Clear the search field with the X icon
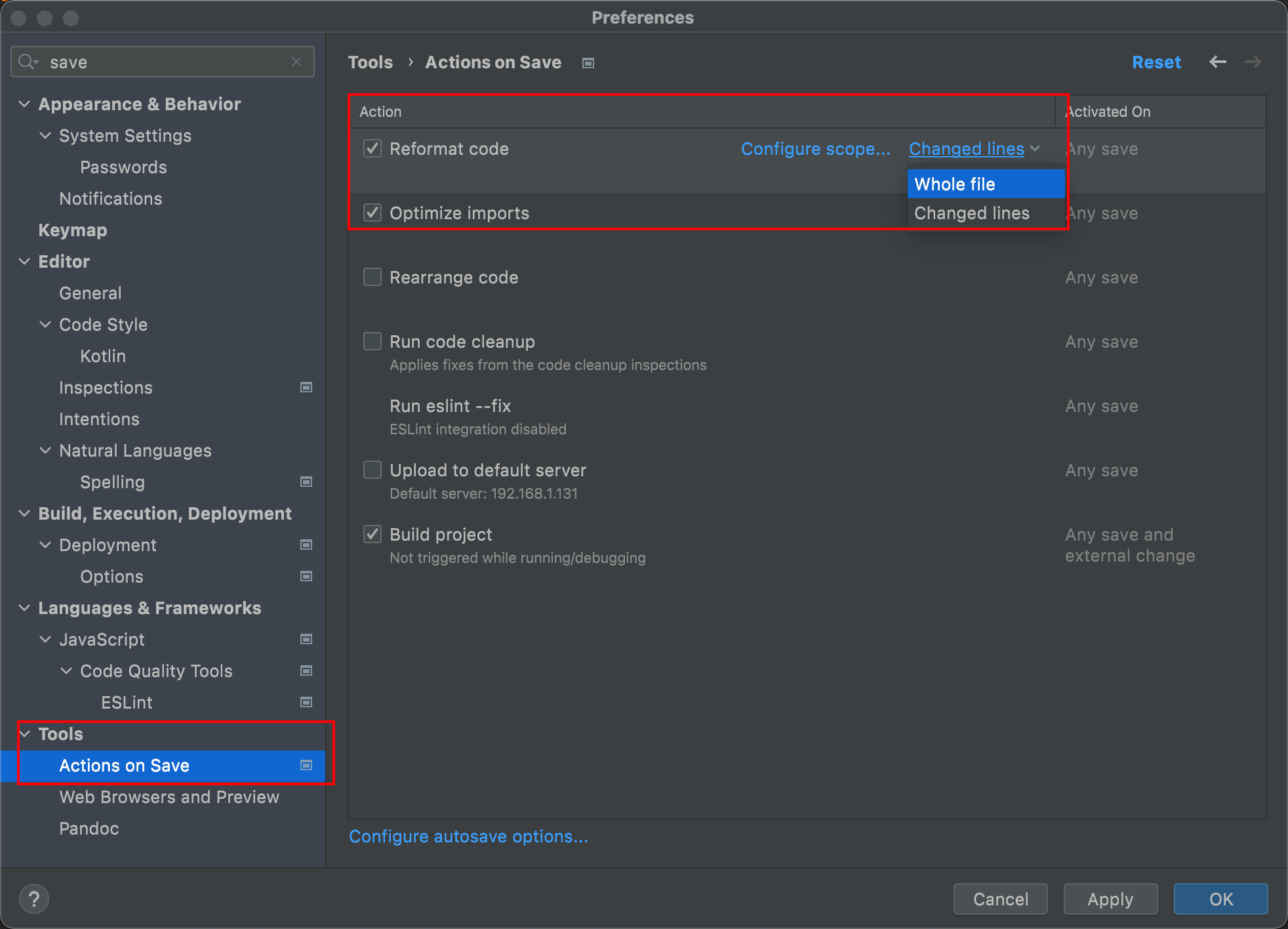Image resolution: width=1288 pixels, height=929 pixels. 296,62
